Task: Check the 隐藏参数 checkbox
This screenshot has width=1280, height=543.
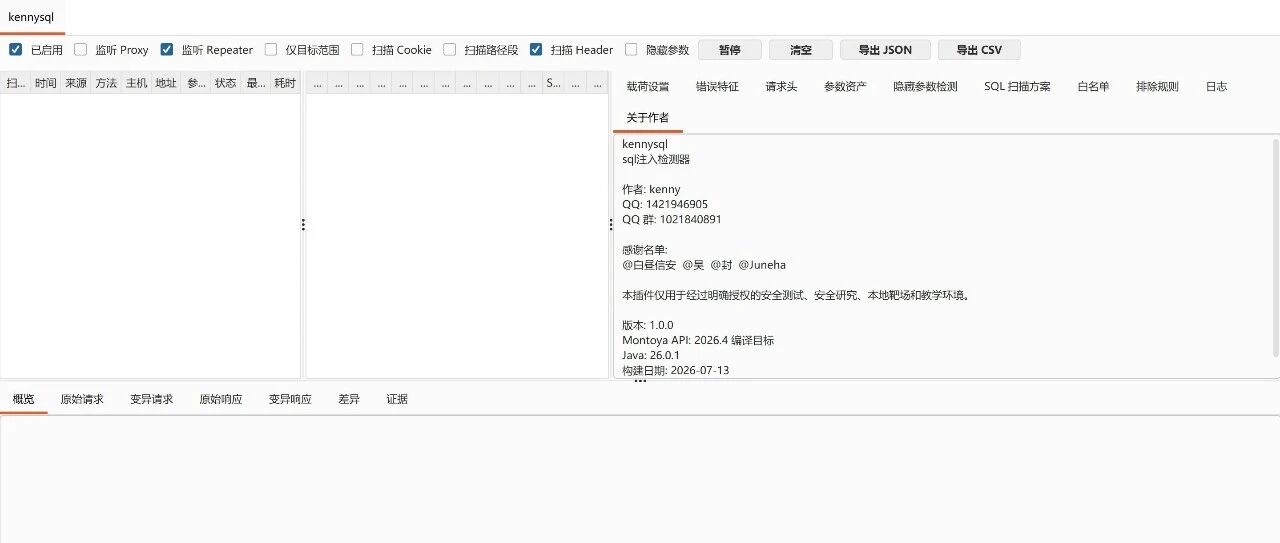Action: 631,49
